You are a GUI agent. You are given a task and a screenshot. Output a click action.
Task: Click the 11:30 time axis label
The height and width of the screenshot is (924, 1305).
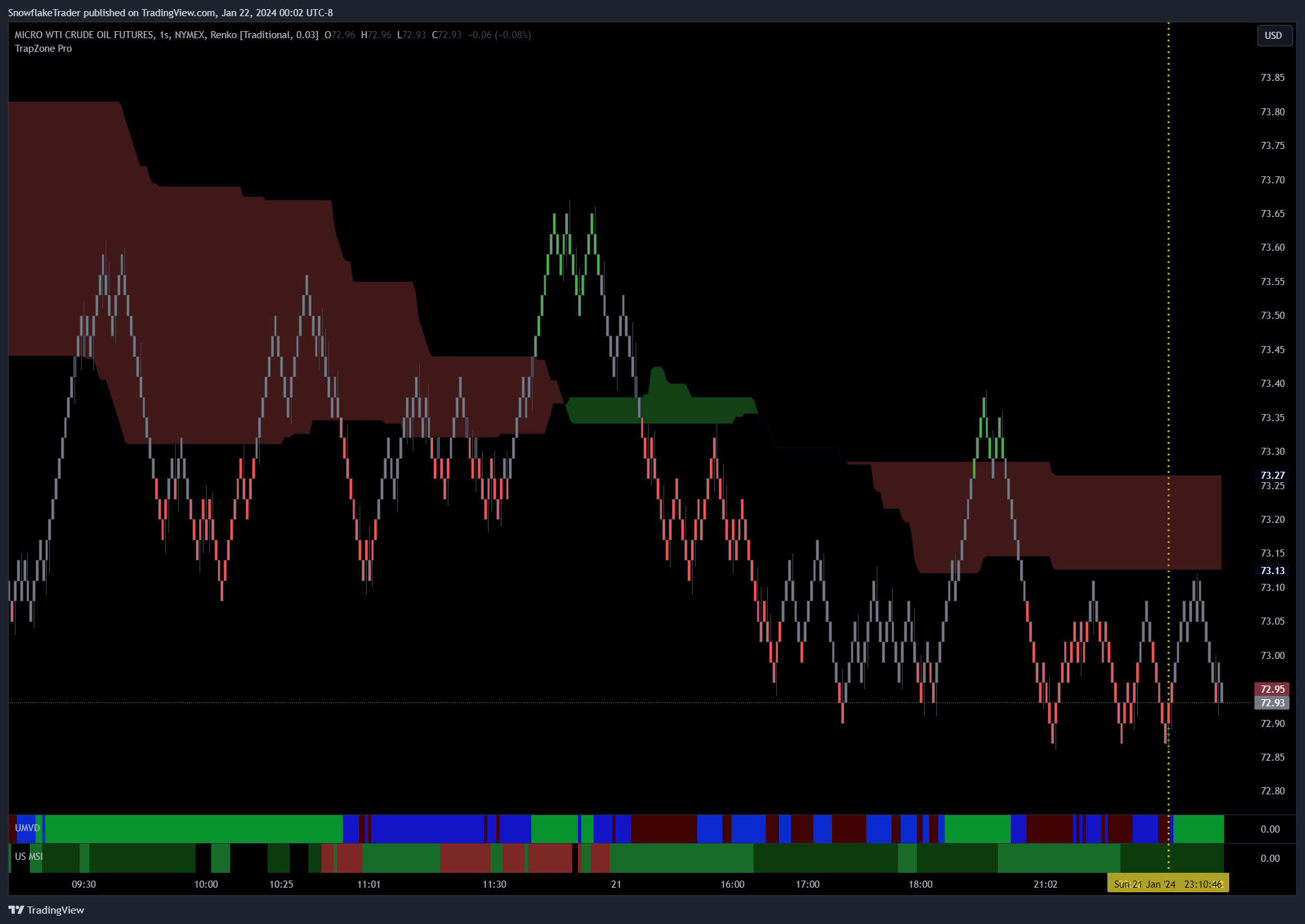tap(494, 884)
